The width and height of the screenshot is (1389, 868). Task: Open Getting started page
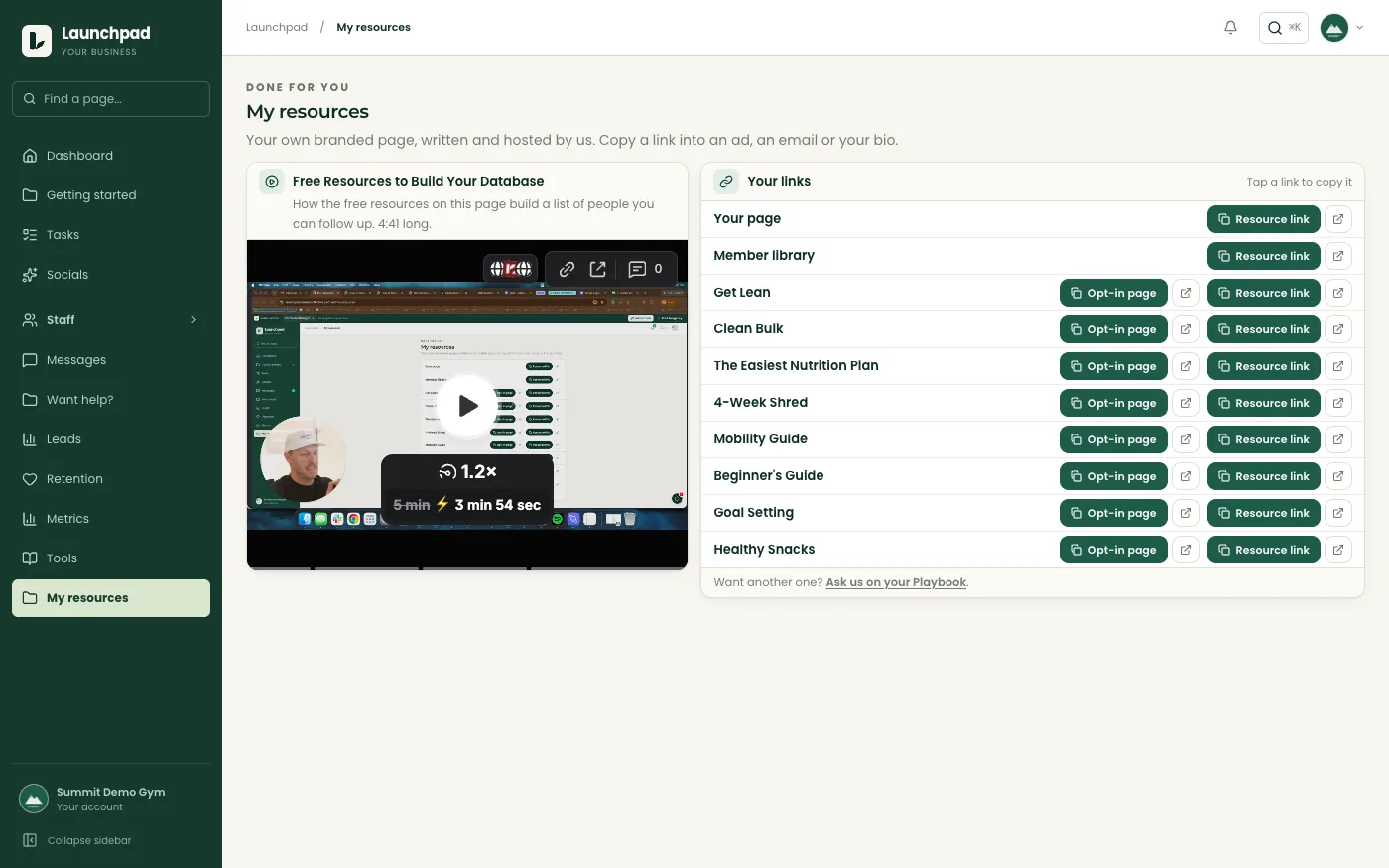111,195
